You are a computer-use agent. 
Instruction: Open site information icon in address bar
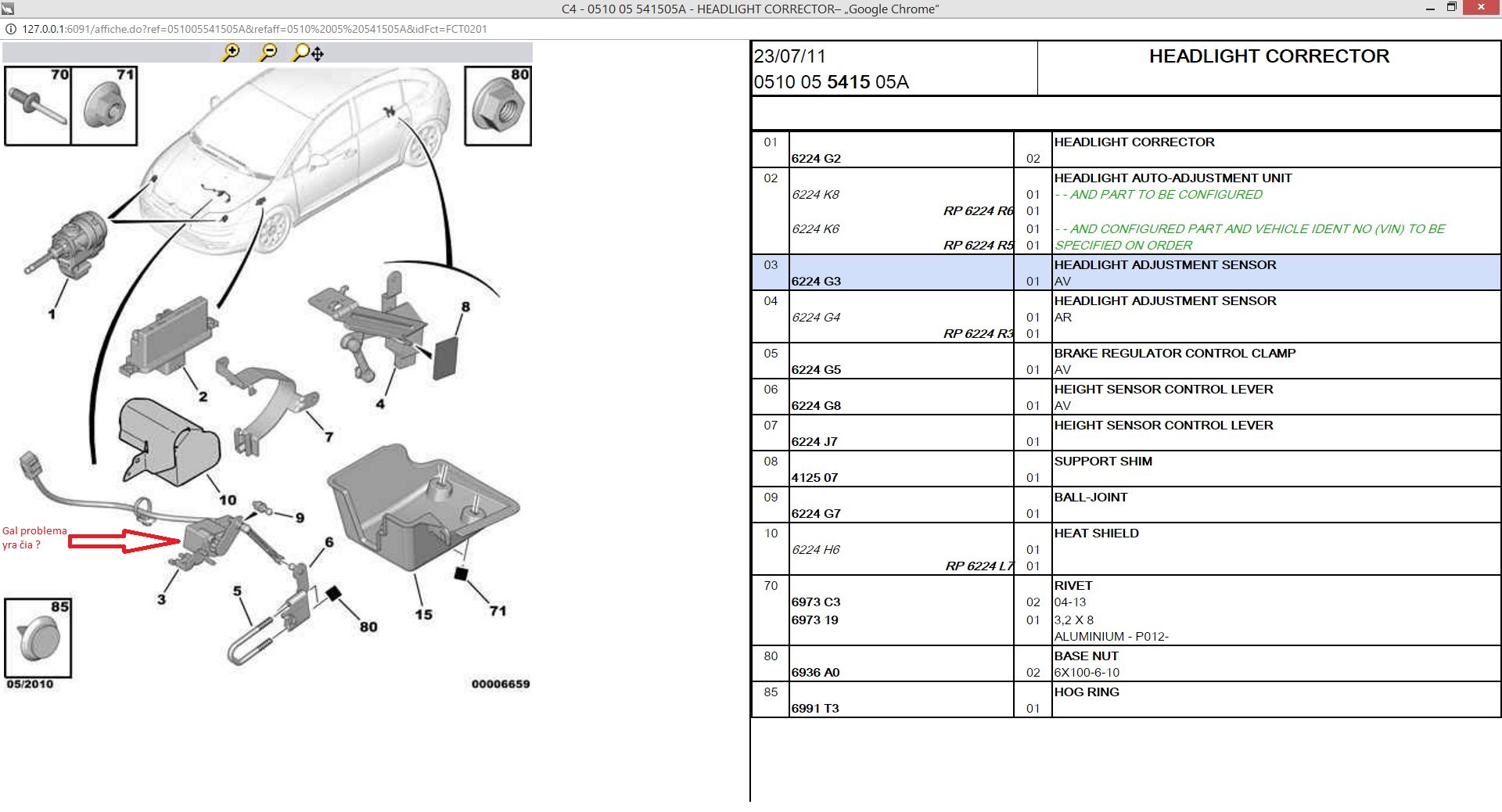pyautogui.click(x=11, y=29)
